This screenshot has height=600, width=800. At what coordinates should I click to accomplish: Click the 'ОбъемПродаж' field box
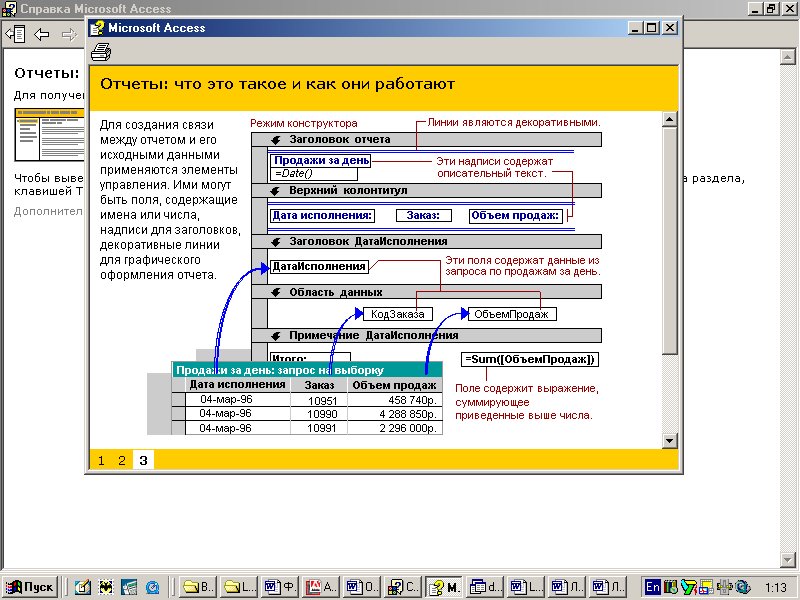coord(512,314)
